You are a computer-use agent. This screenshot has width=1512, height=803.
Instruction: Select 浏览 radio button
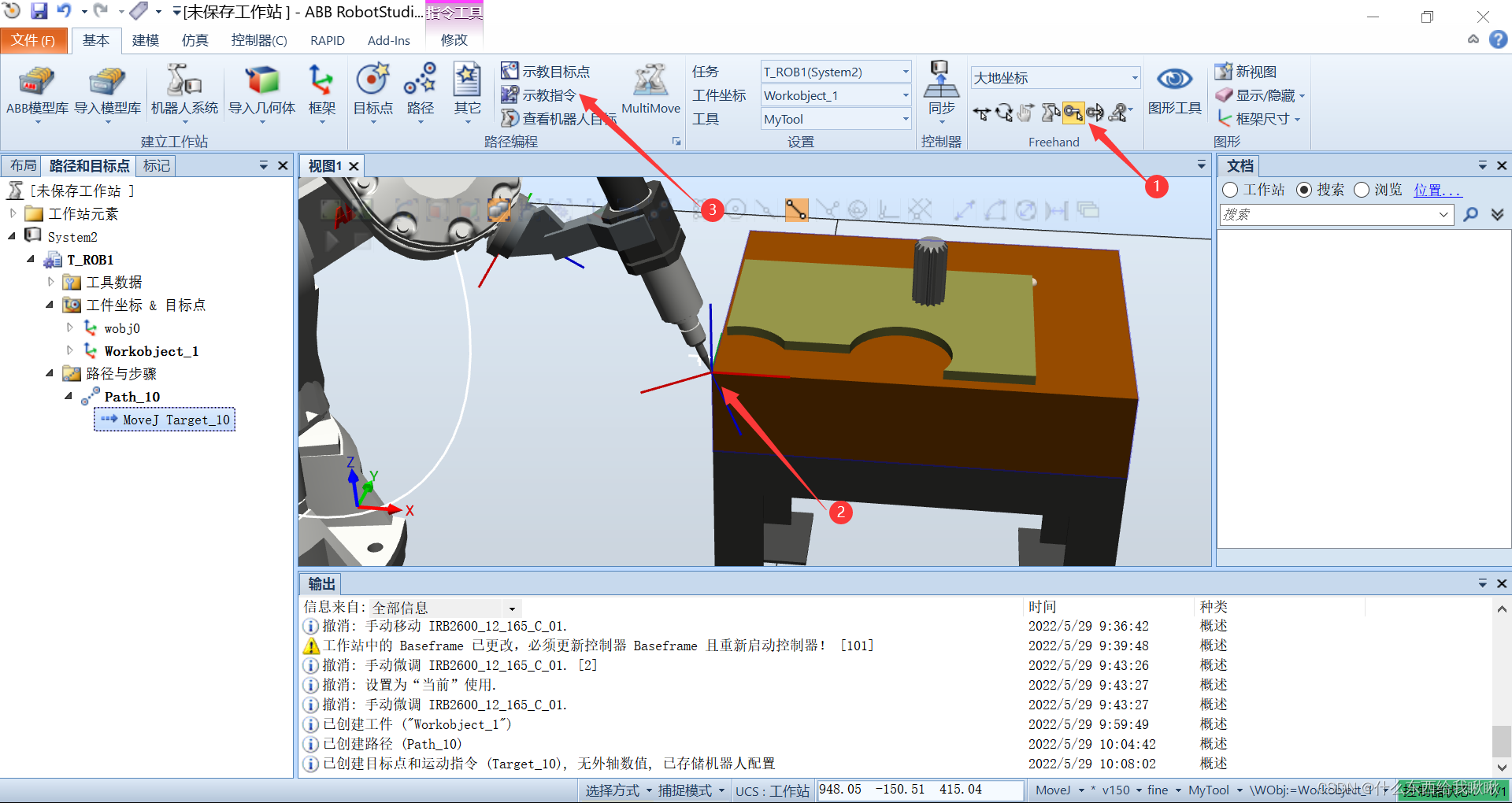coord(1362,190)
